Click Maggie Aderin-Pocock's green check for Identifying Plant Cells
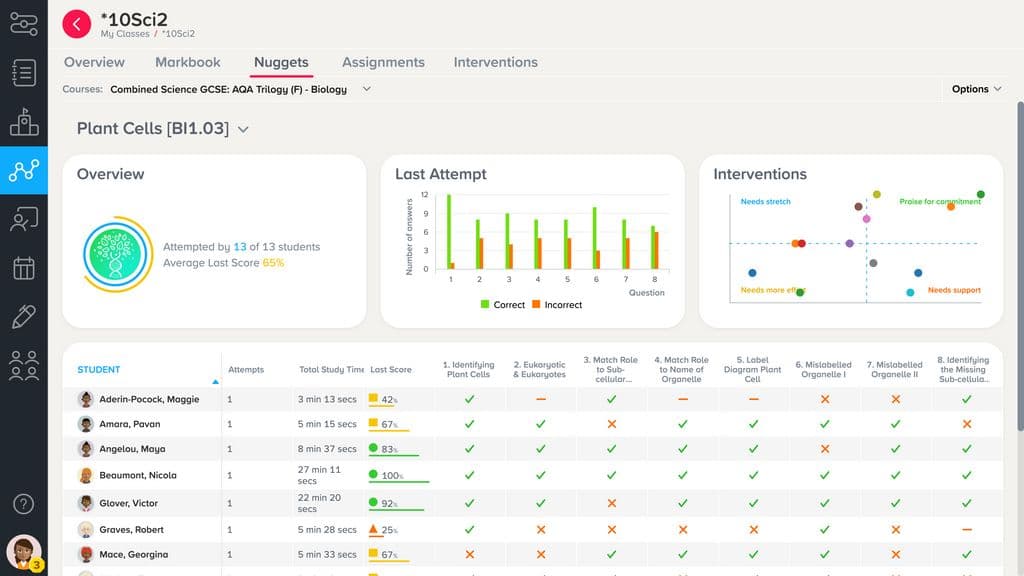Viewport: 1024px width, 576px height. (469, 398)
